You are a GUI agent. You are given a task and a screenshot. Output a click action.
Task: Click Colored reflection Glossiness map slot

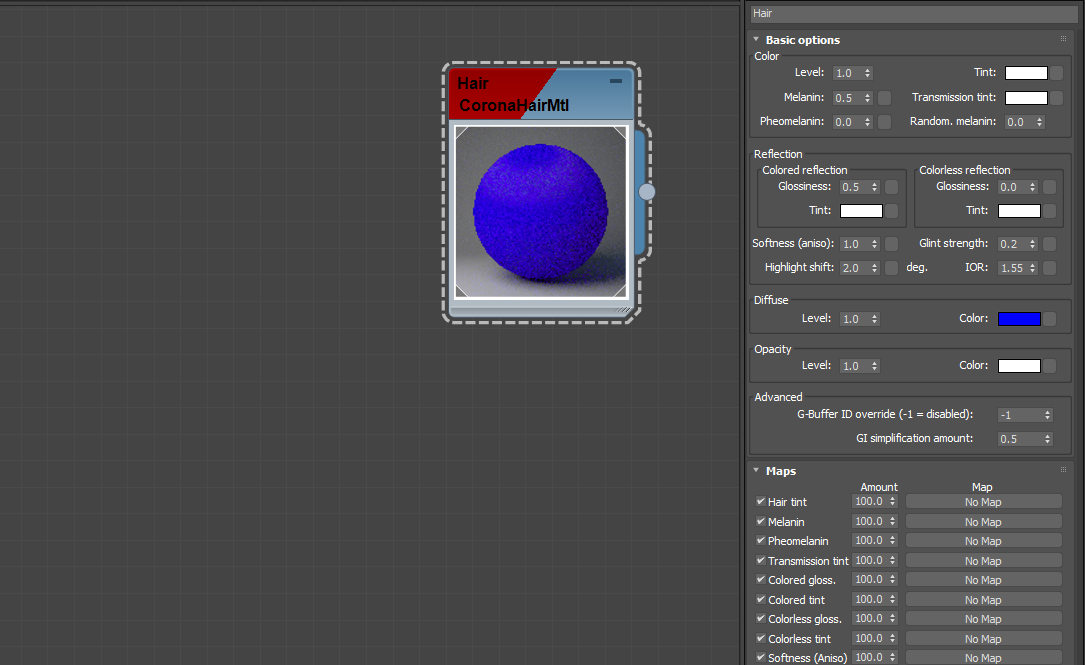pyautogui.click(x=891, y=187)
